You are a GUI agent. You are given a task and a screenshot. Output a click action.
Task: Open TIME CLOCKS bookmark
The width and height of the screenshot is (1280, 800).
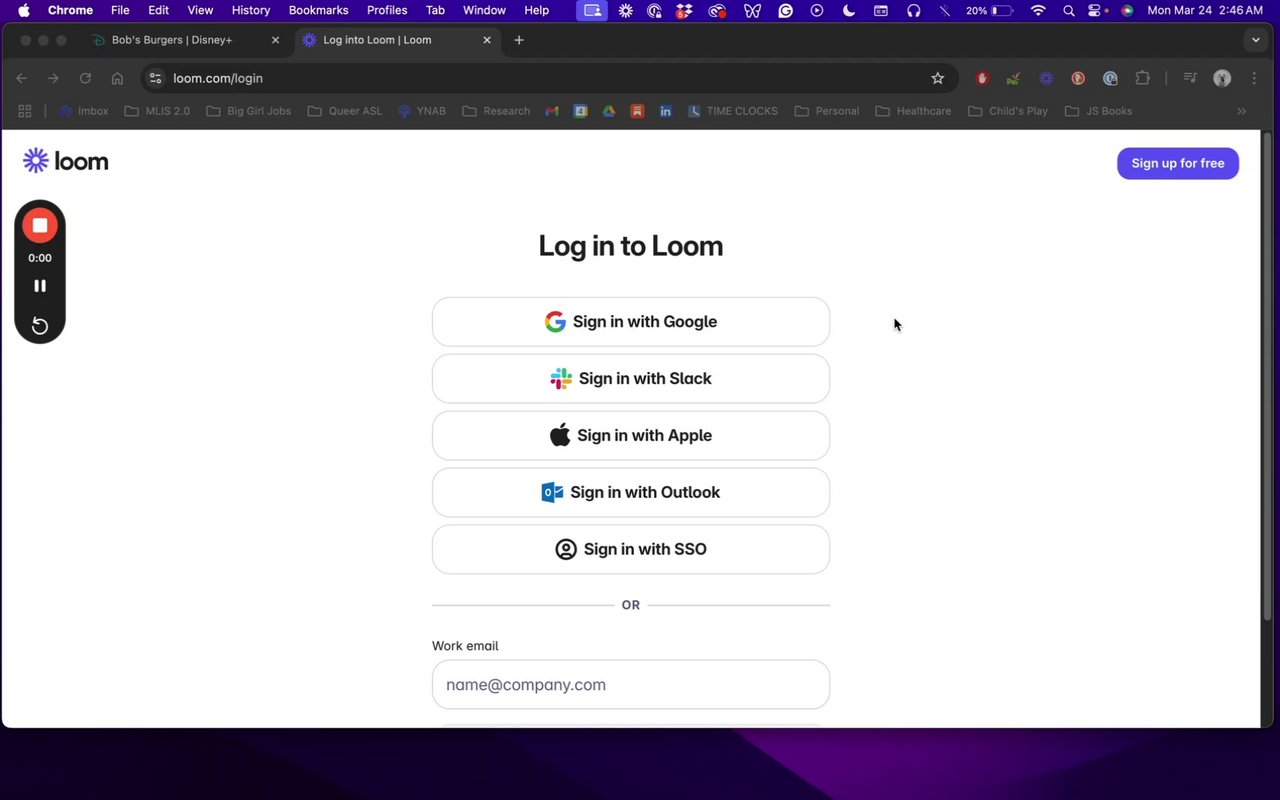click(x=732, y=111)
